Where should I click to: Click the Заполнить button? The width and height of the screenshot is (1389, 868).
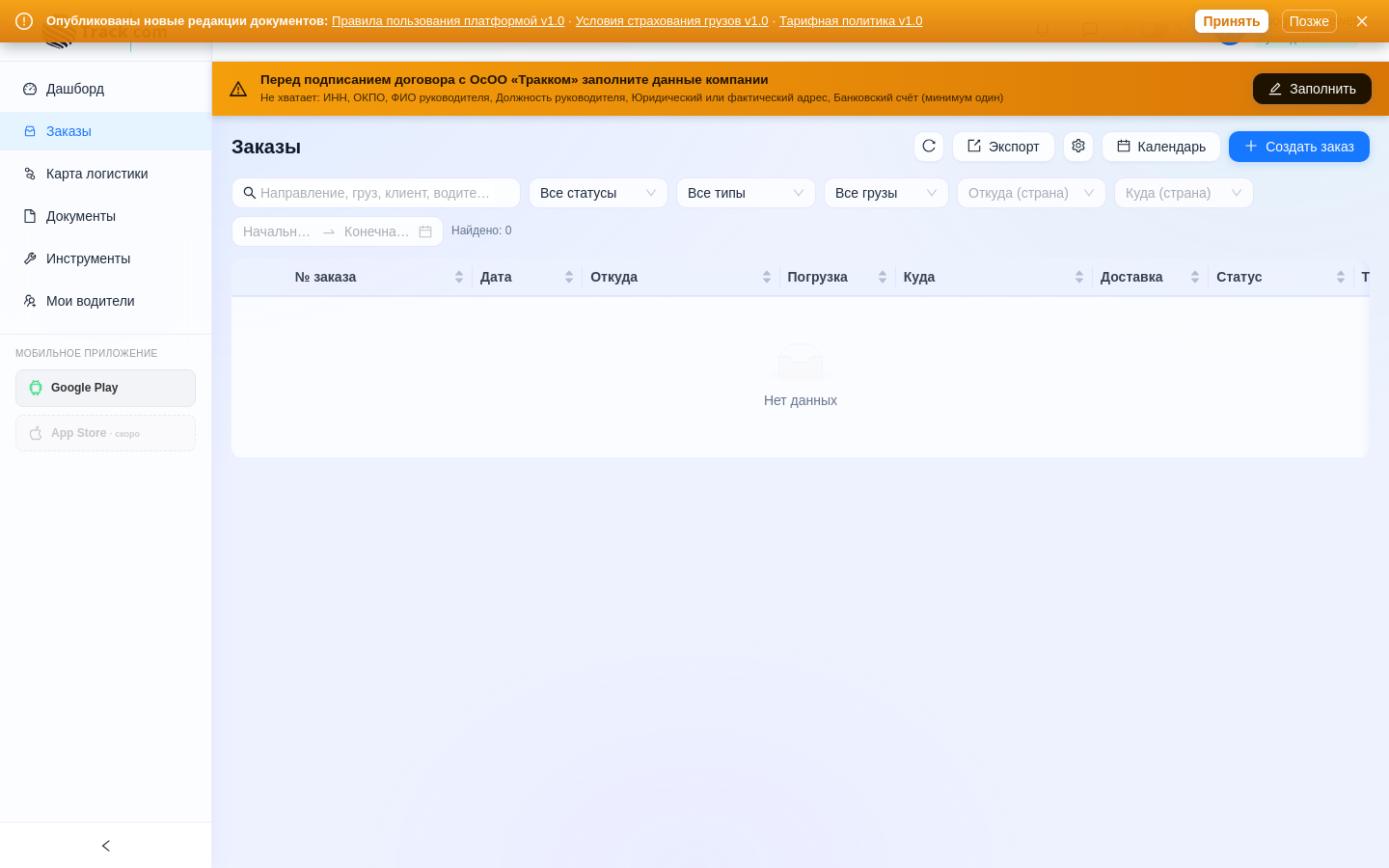[1312, 89]
